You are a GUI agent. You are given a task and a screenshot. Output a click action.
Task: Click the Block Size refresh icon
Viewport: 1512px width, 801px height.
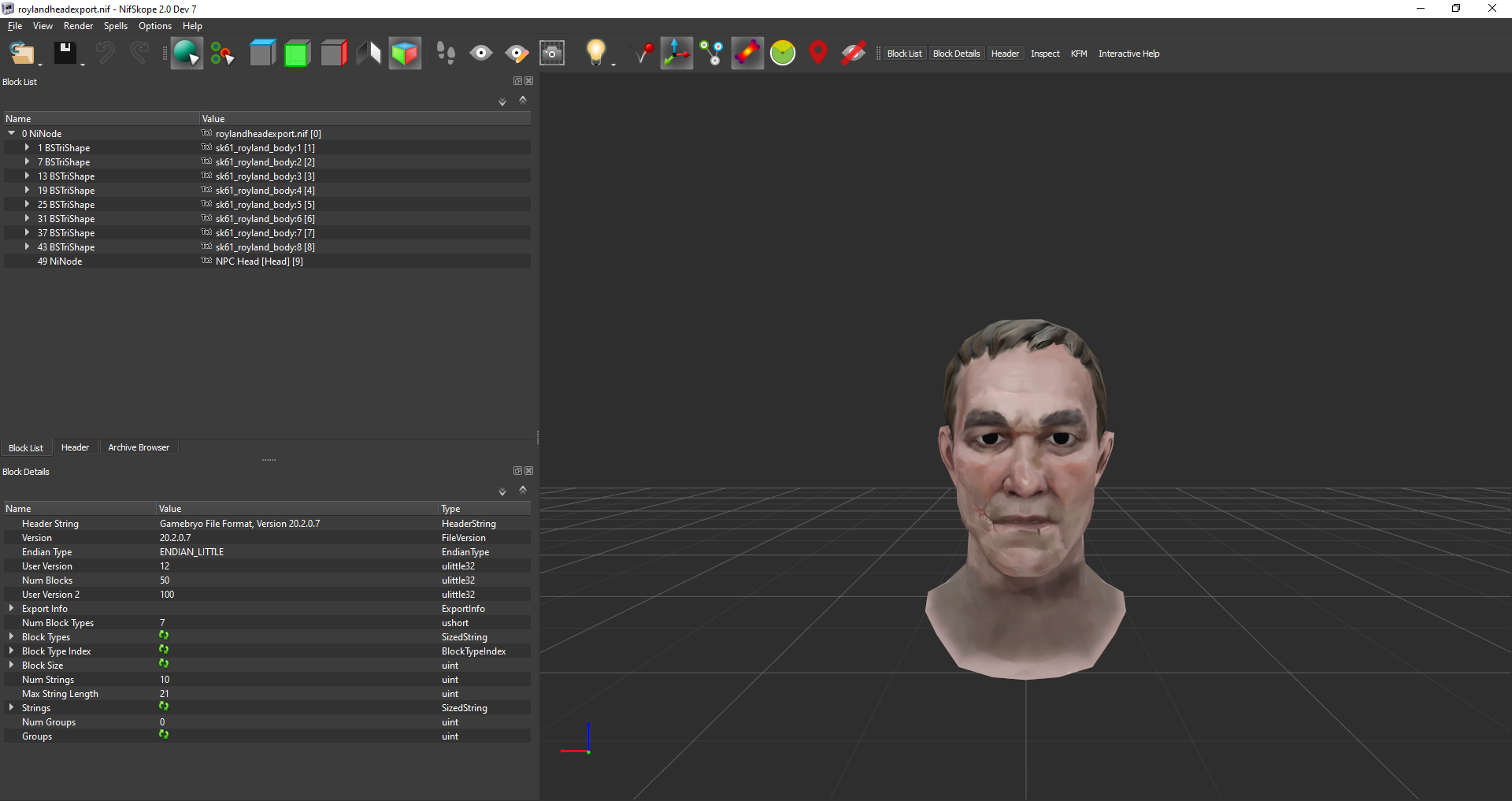click(164, 664)
